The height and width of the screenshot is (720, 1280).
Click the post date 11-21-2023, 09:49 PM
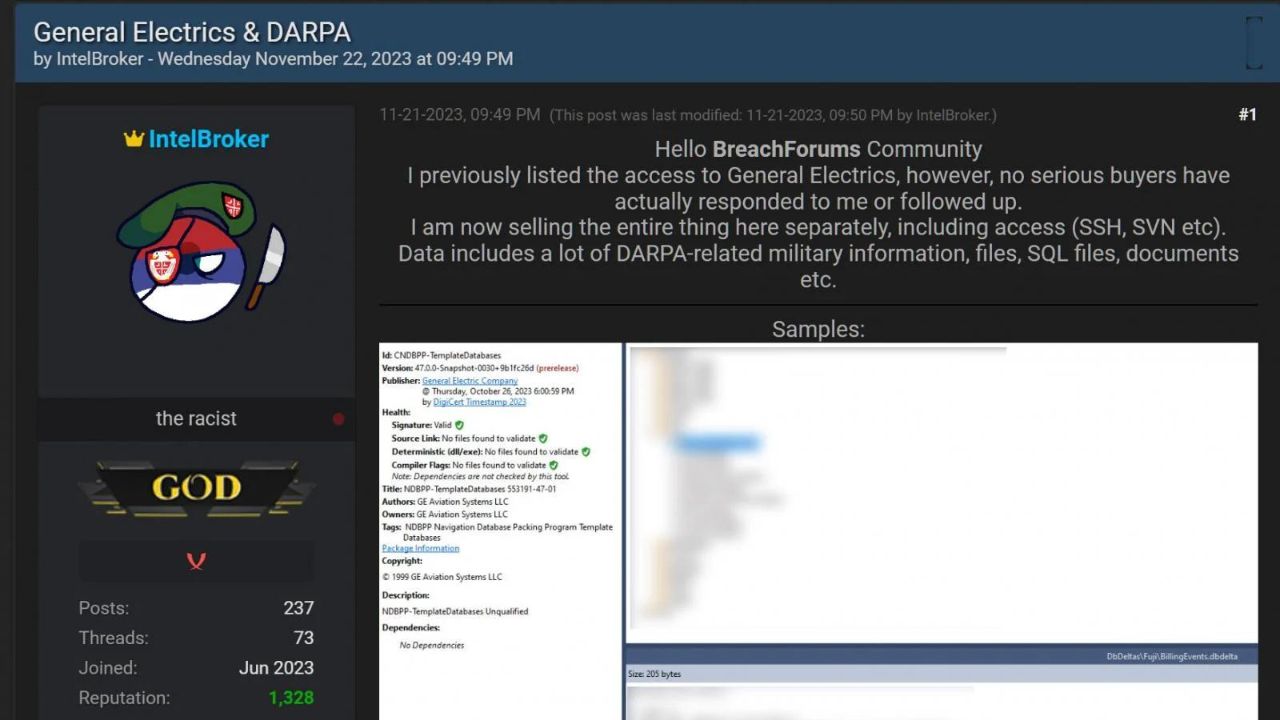click(460, 115)
